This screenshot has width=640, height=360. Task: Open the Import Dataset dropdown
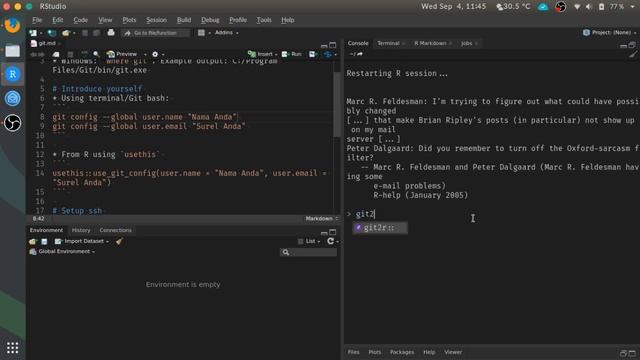(x=82, y=242)
